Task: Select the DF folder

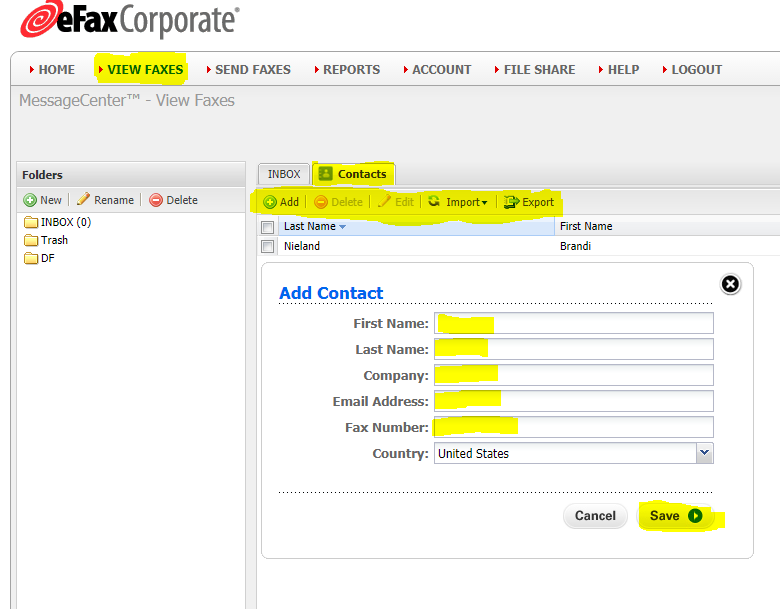Action: [47, 258]
